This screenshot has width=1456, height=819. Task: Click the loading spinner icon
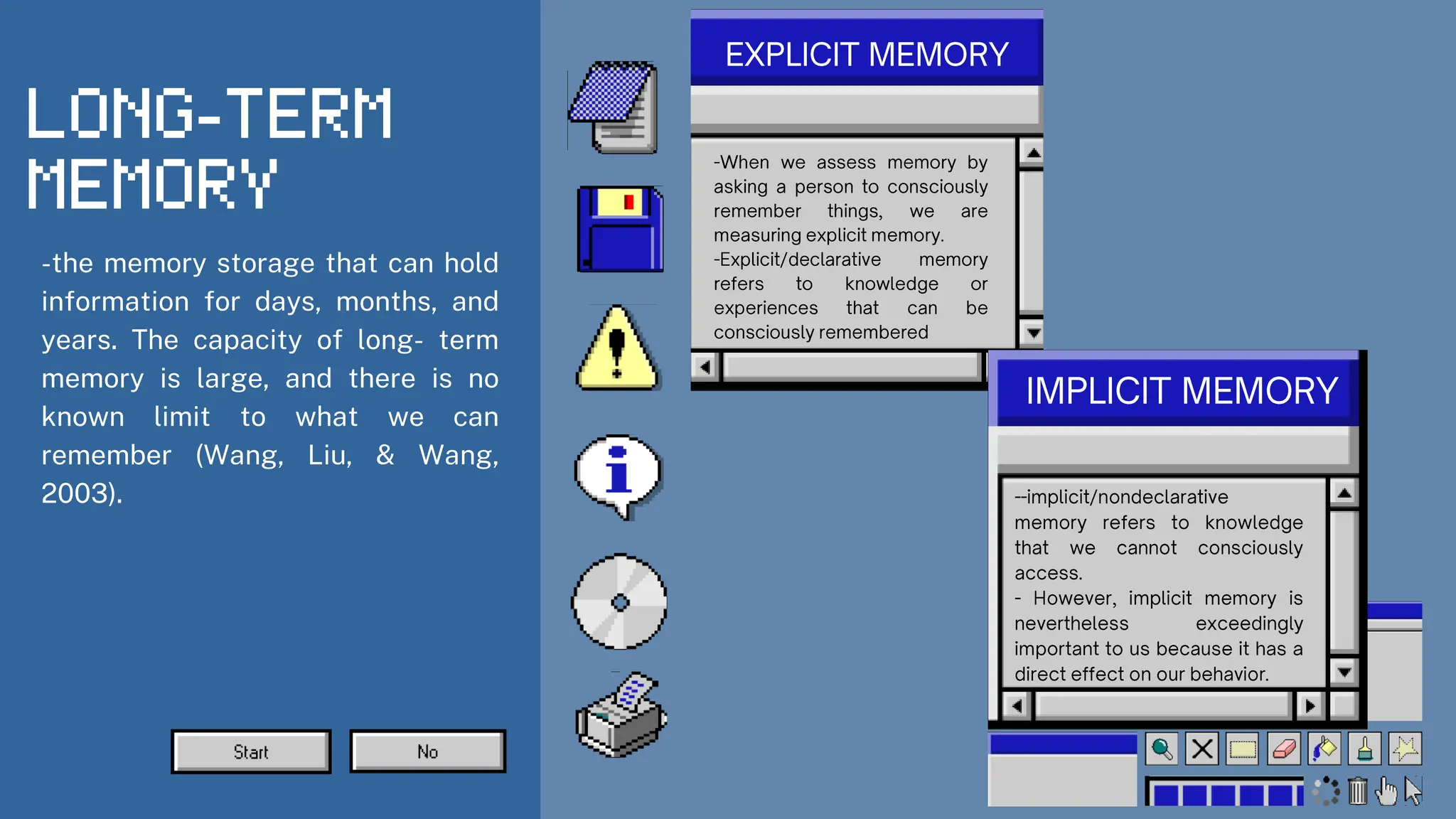coord(1326,791)
